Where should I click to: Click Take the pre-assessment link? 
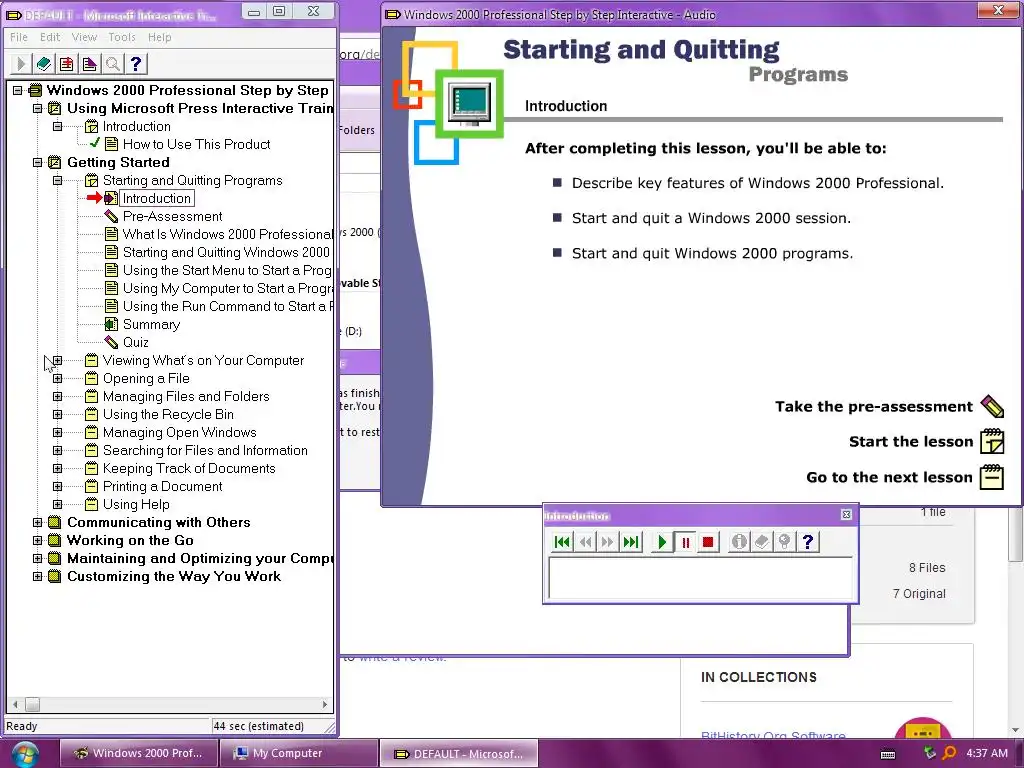click(874, 407)
